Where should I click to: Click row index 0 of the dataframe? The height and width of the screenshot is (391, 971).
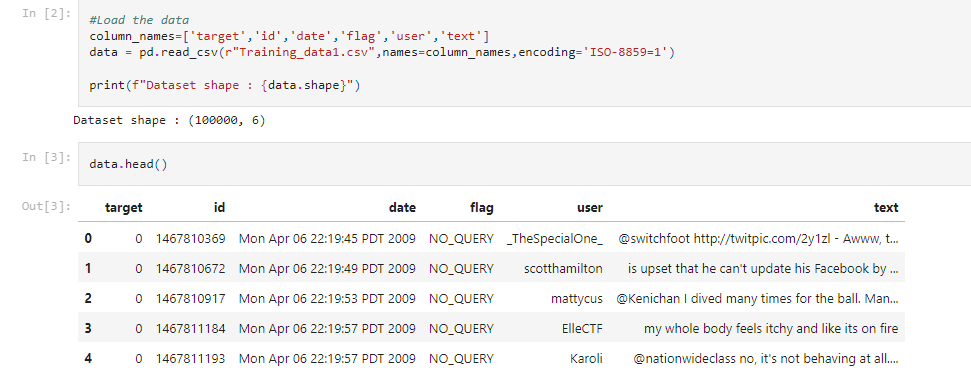88,239
